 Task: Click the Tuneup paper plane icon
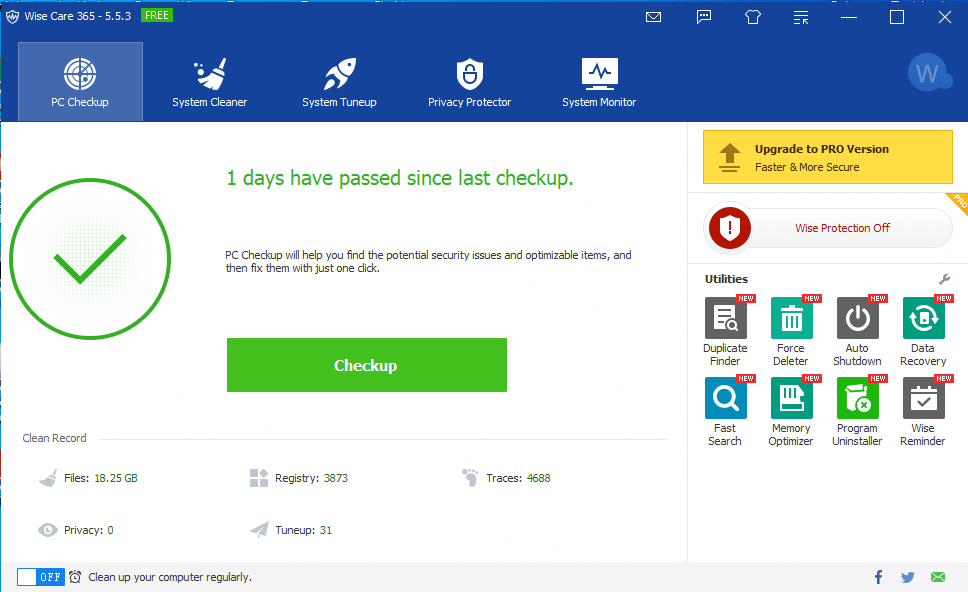[x=259, y=530]
